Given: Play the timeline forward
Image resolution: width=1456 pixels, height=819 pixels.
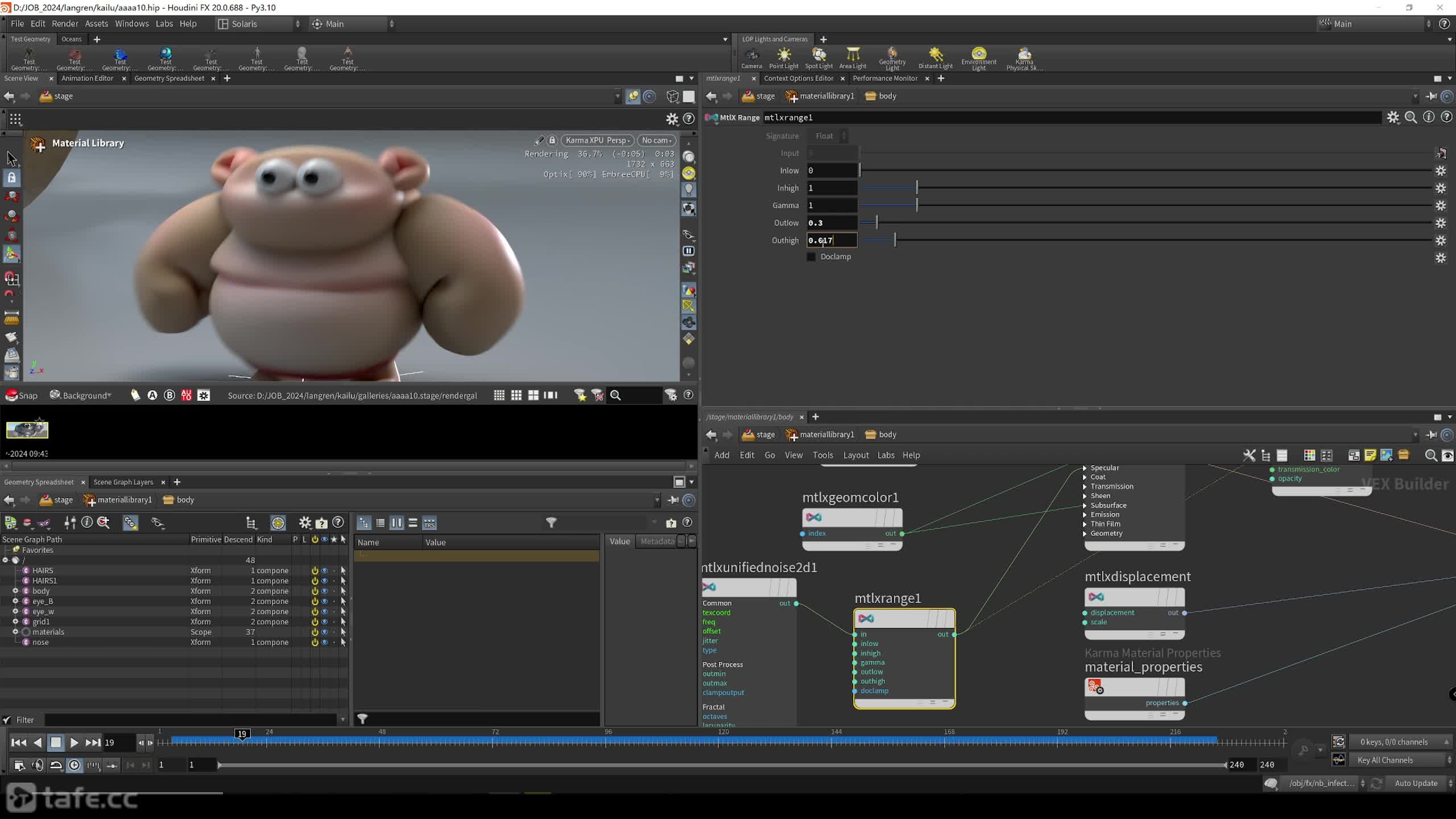Looking at the screenshot, I should 74,742.
